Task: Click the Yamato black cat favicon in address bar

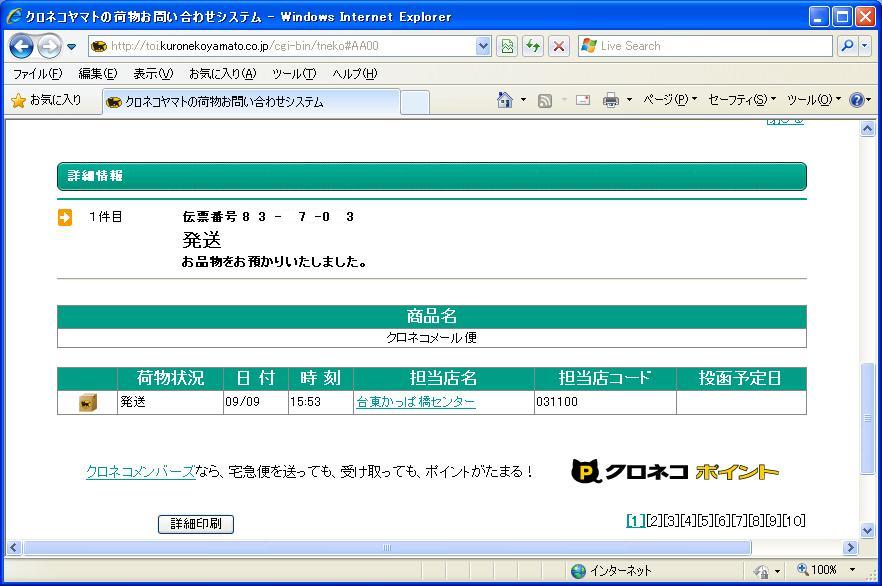Action: tap(100, 46)
